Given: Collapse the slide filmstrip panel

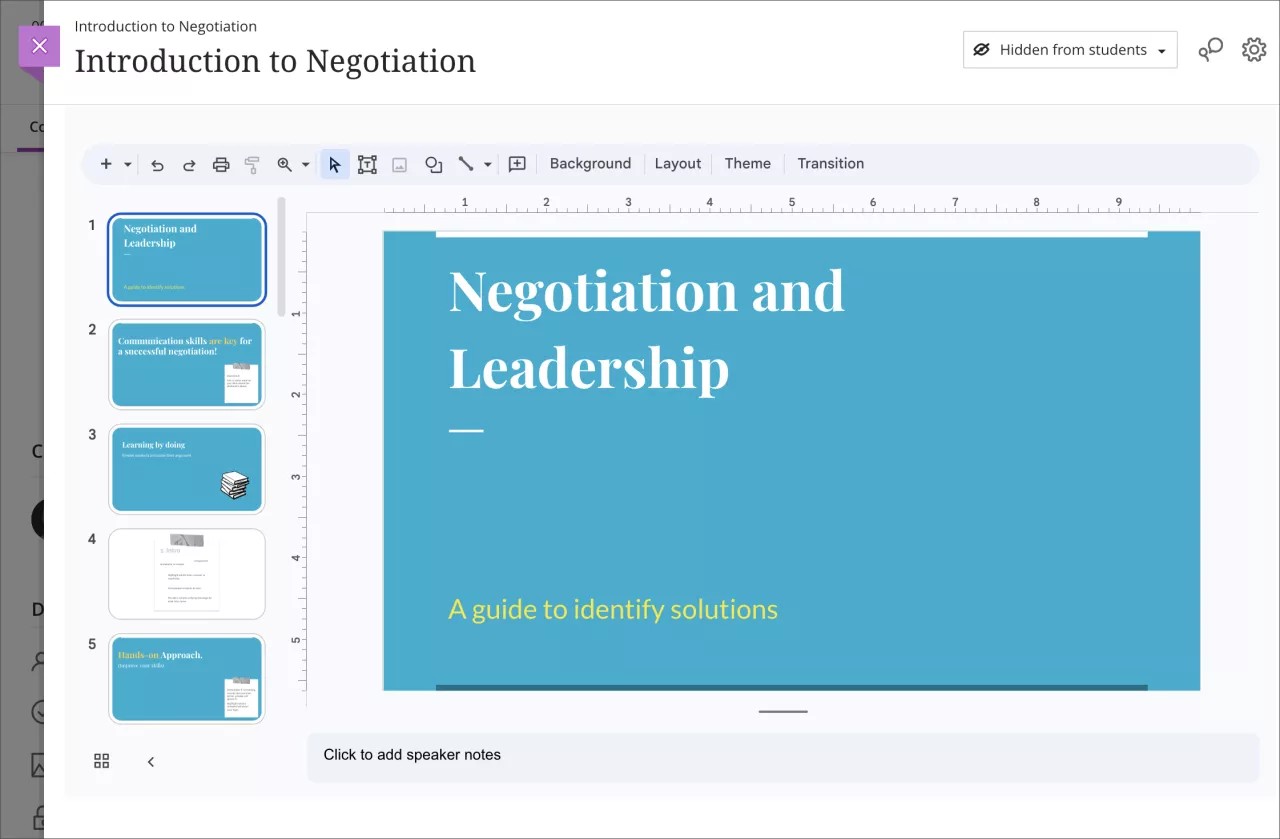Looking at the screenshot, I should point(151,760).
